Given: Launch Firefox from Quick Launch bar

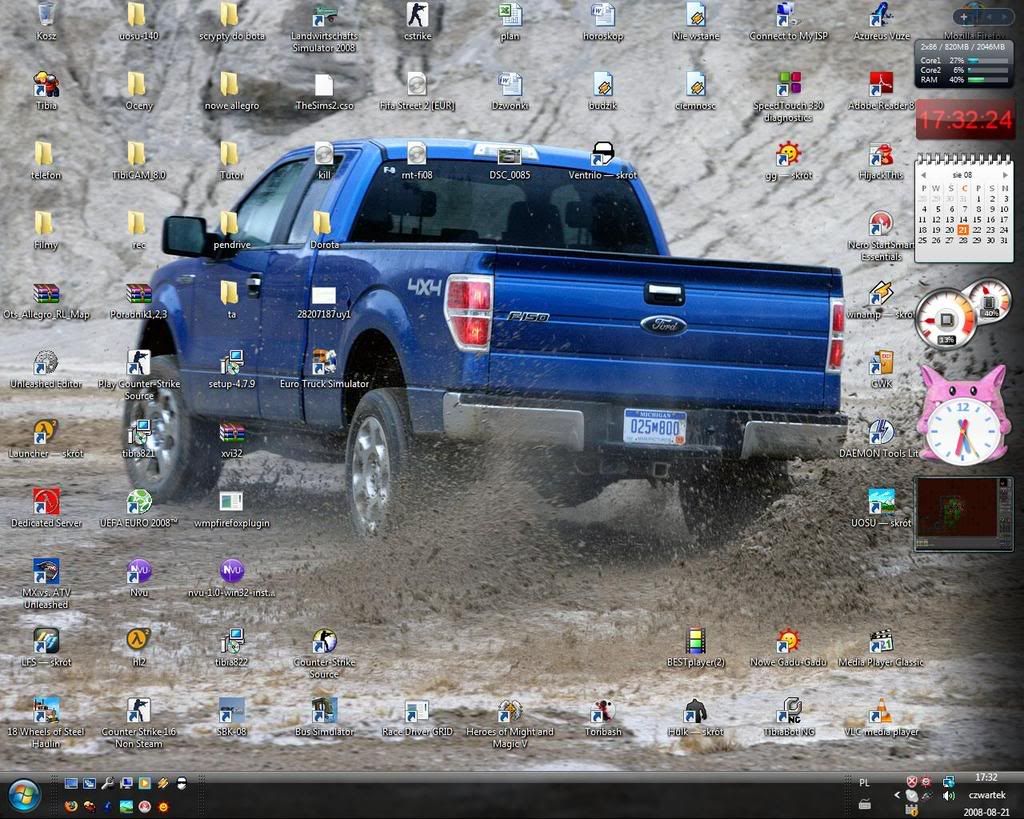Looking at the screenshot, I should click(72, 807).
